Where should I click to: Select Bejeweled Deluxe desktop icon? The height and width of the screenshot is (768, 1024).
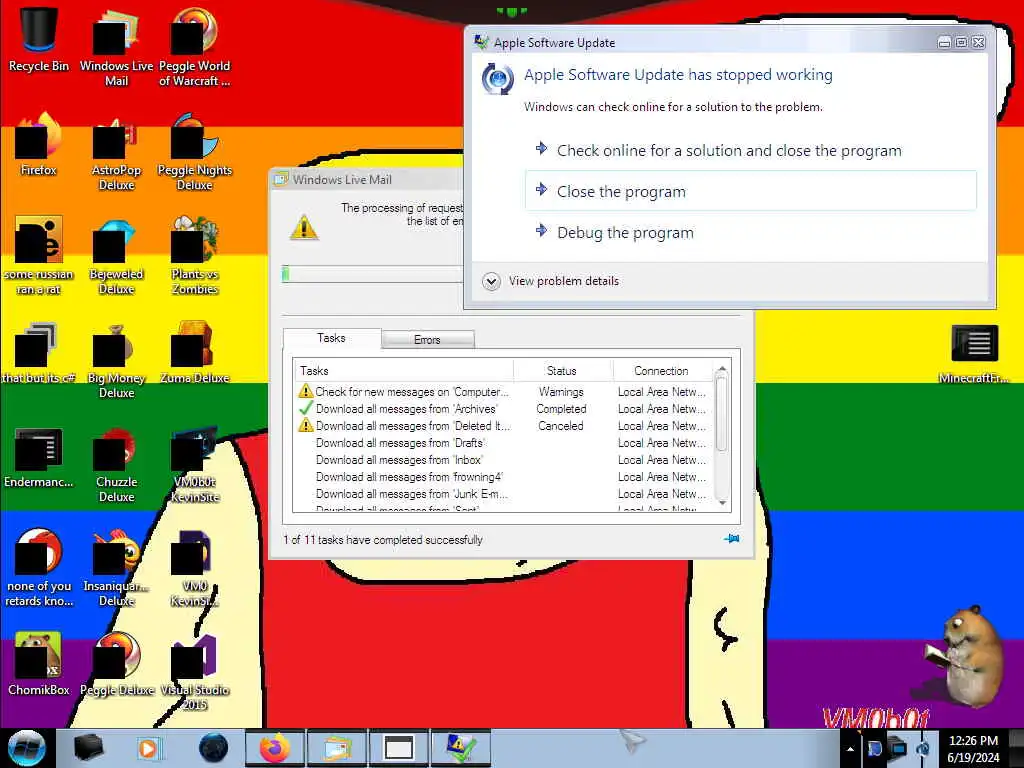(116, 255)
